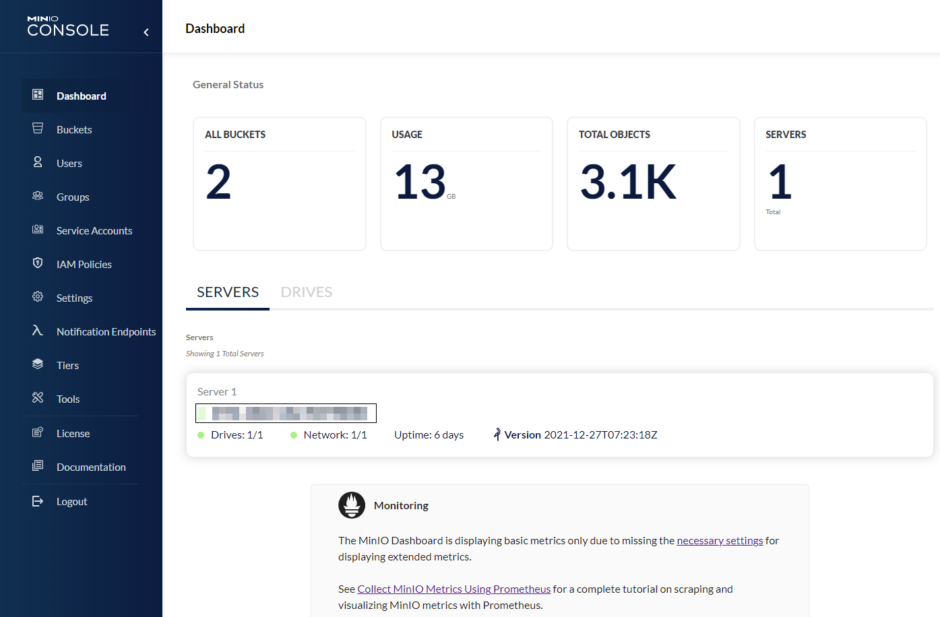Click the Service Accounts icon
This screenshot has height=617, width=940.
[x=38, y=230]
